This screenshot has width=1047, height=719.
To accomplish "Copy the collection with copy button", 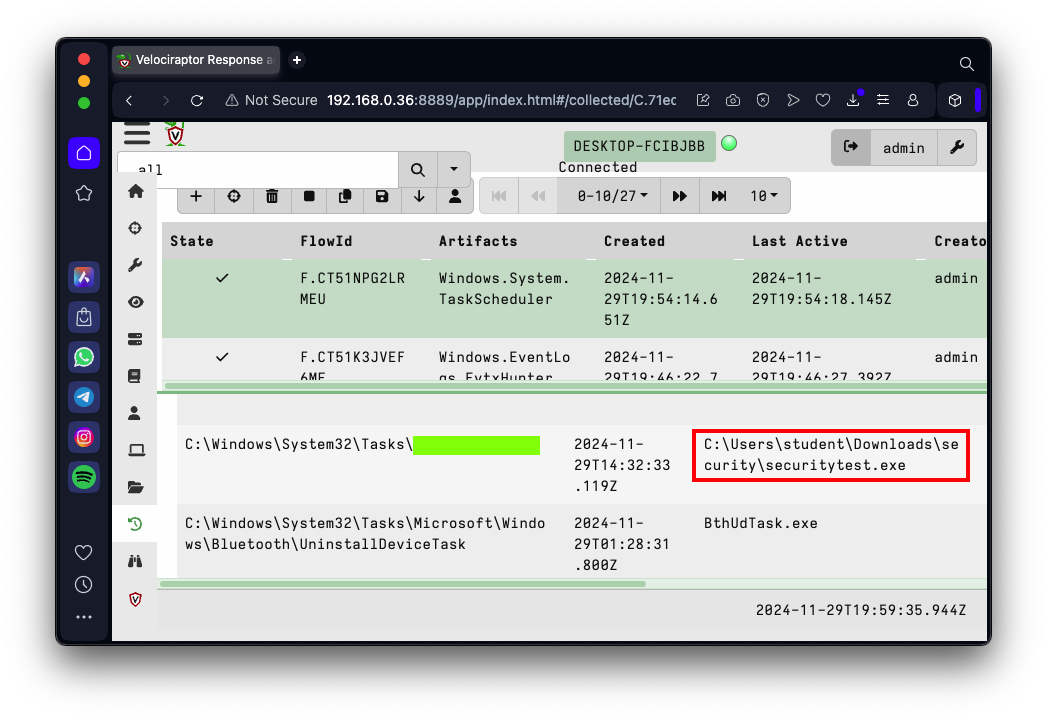I will 345,196.
